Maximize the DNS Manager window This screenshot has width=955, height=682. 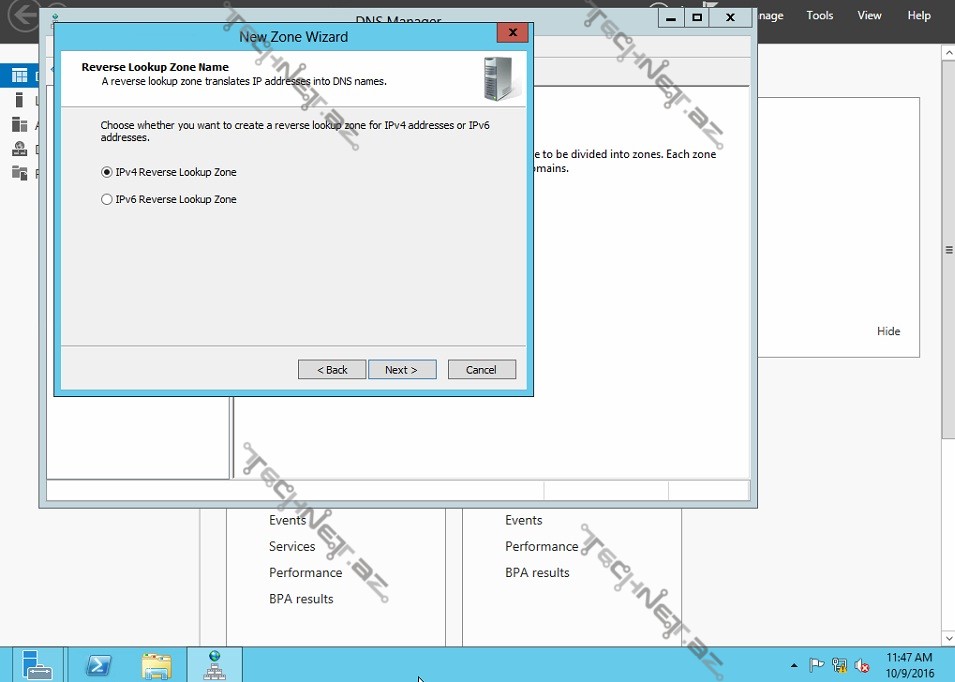coord(697,17)
